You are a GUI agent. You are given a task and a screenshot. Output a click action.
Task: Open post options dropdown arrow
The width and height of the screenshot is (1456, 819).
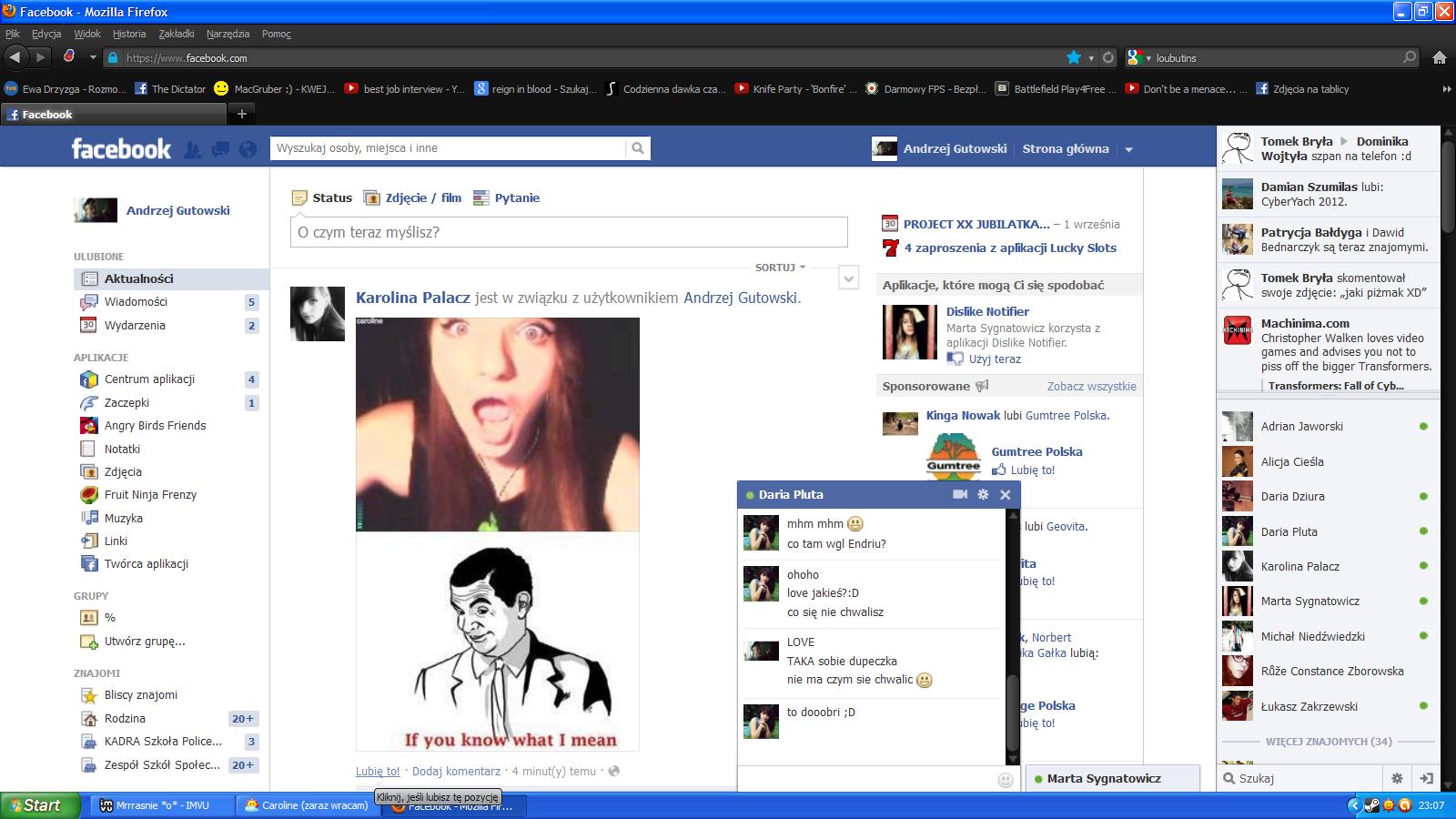click(x=848, y=278)
